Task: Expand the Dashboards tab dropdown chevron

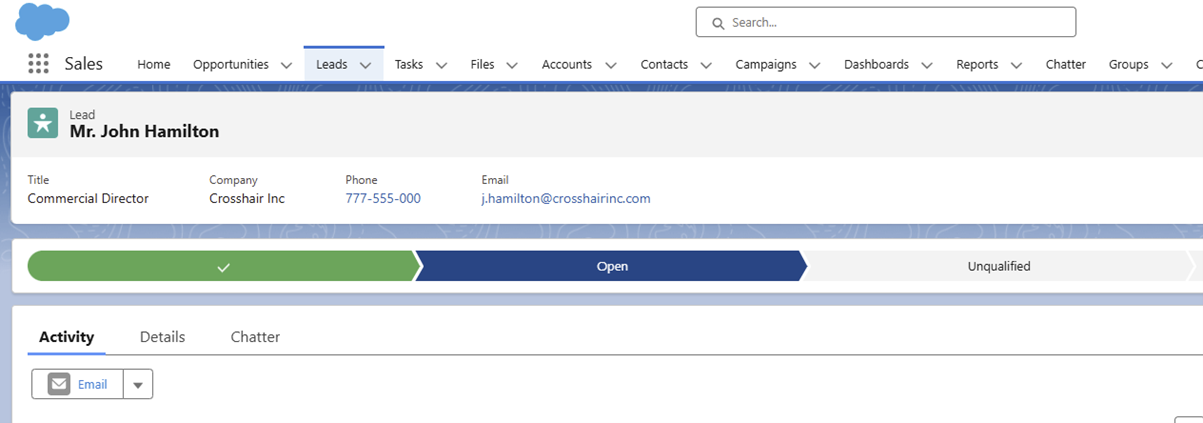Action: coord(926,65)
